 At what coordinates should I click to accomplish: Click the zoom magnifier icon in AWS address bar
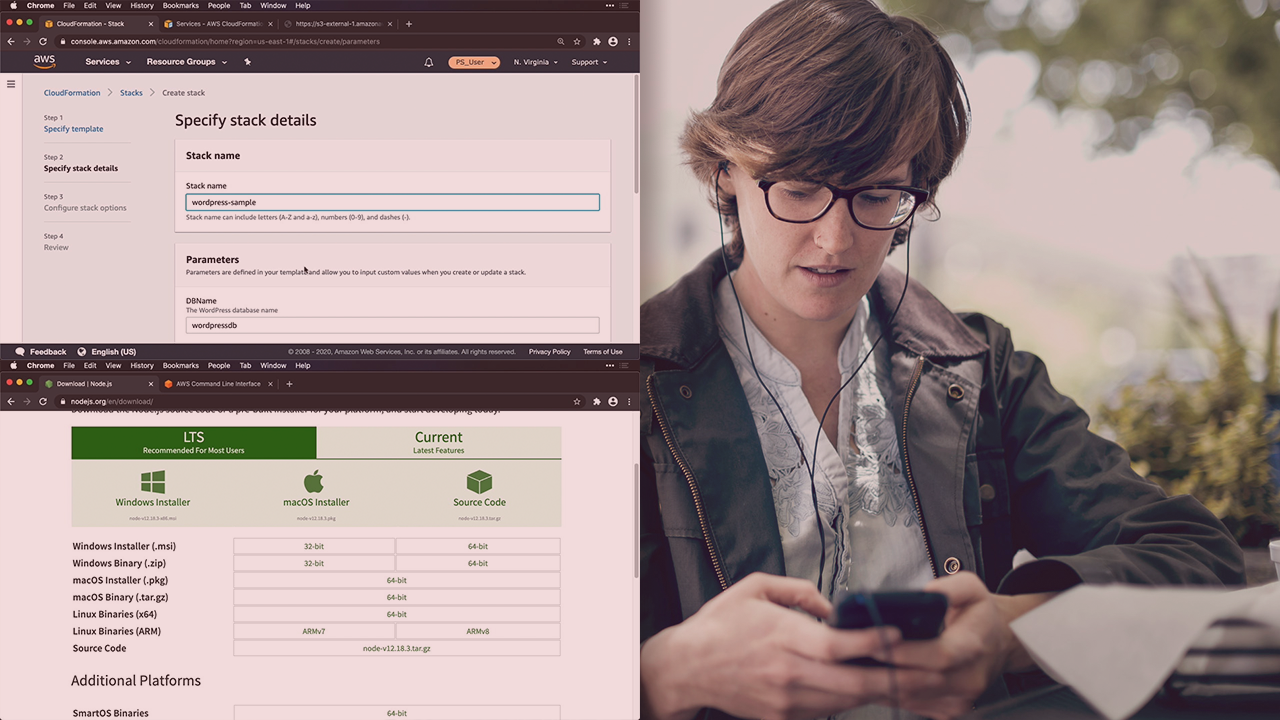pyautogui.click(x=561, y=41)
